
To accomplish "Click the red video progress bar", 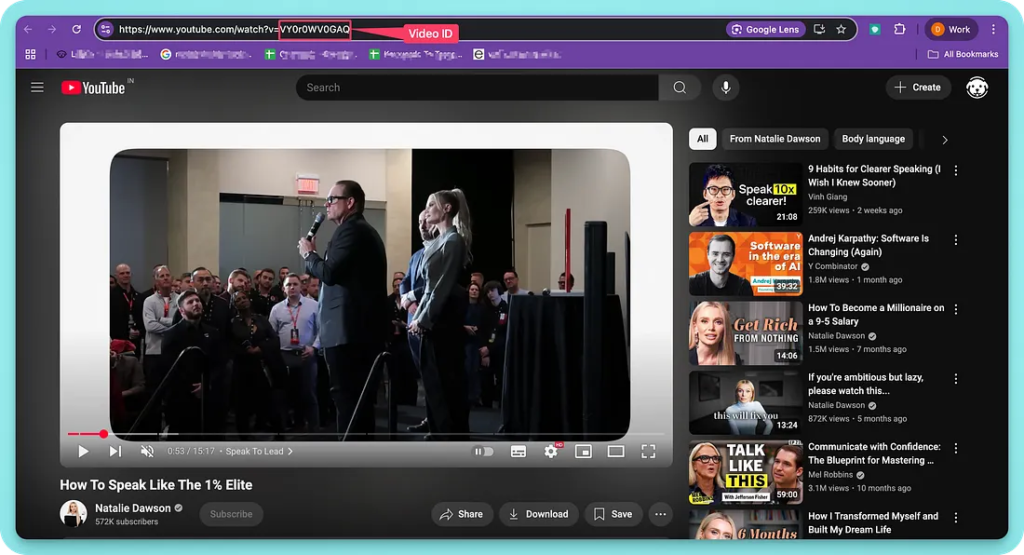I will [x=85, y=434].
